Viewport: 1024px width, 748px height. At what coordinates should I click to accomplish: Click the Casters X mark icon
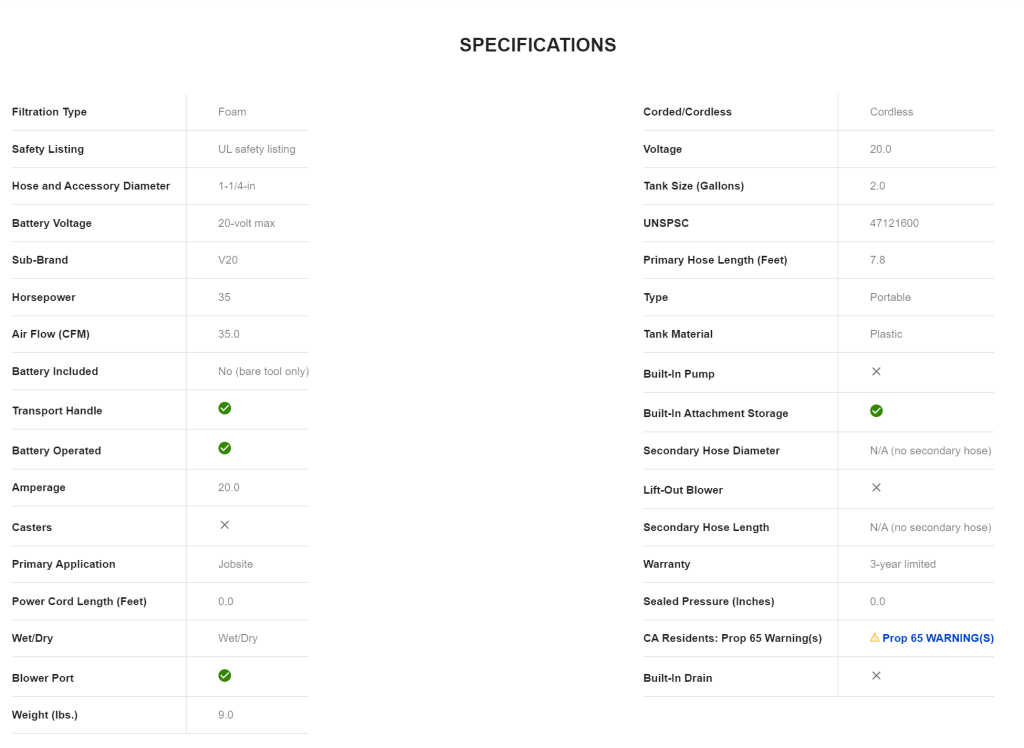point(225,525)
